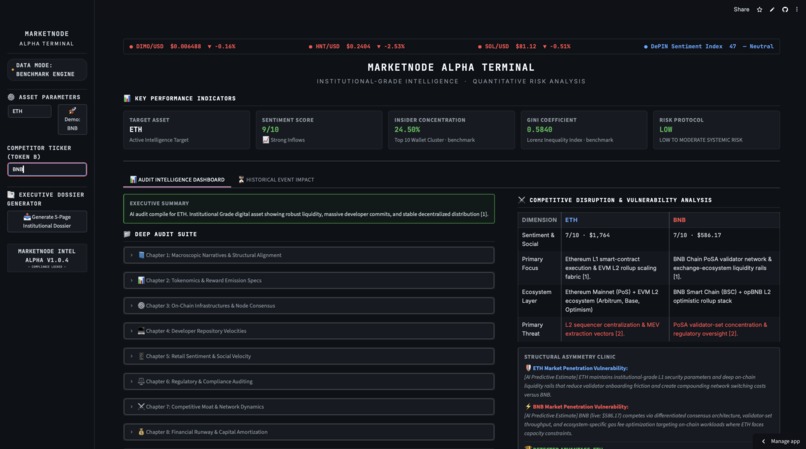Viewport: 806px width, 449px height.
Task: Click the Data Mode: Benchmark Engine label
Action: click(x=45, y=69)
